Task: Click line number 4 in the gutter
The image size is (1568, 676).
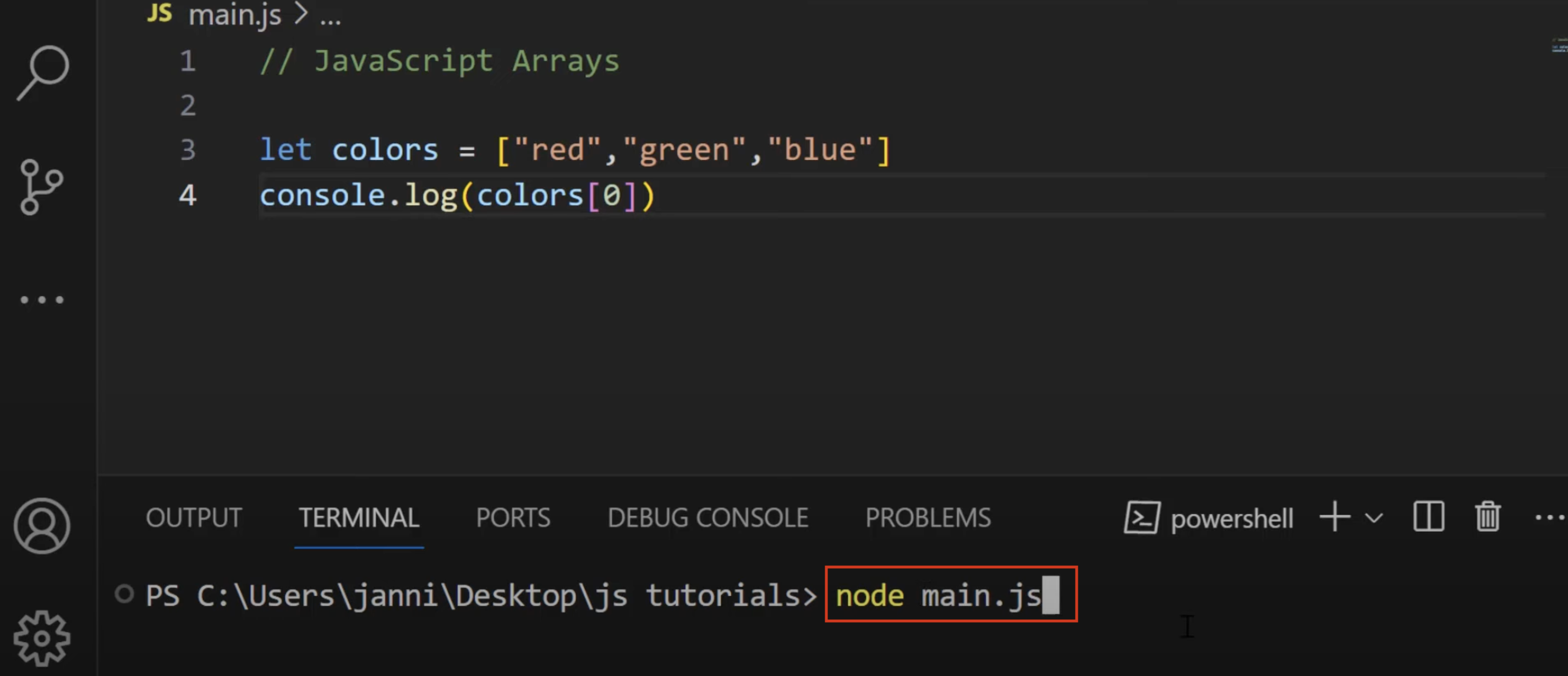Action: coord(188,195)
